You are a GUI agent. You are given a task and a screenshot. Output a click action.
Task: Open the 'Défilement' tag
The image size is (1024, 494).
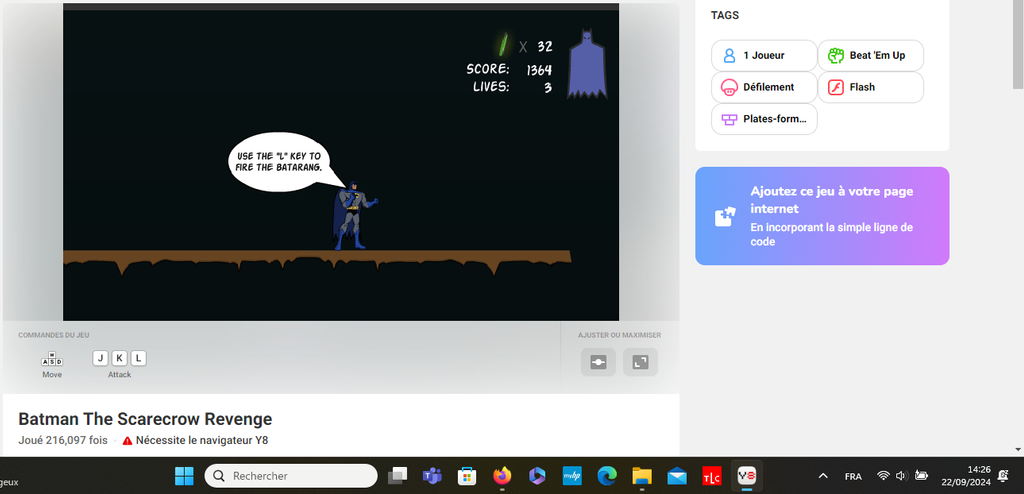[764, 87]
